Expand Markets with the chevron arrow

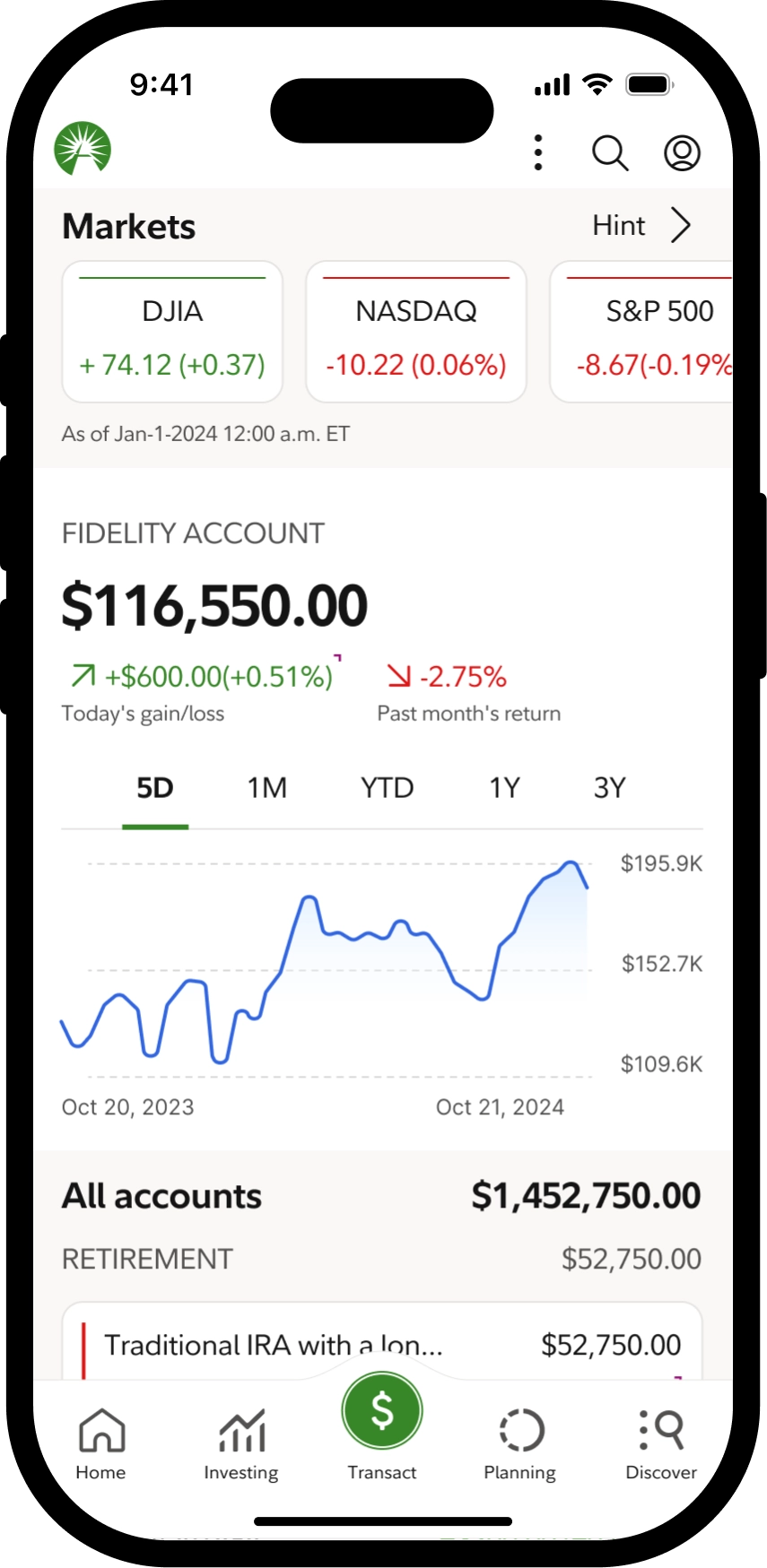tap(681, 226)
